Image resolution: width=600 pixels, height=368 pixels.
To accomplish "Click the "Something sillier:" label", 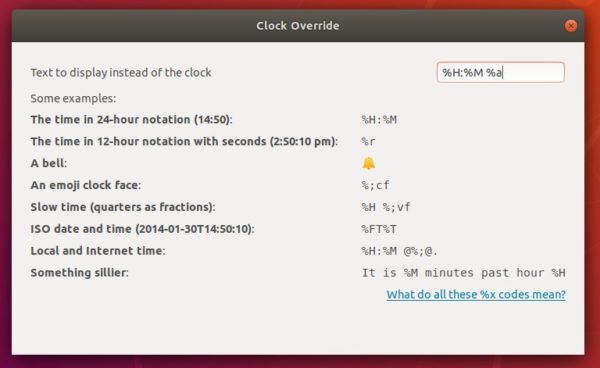I will point(80,273).
